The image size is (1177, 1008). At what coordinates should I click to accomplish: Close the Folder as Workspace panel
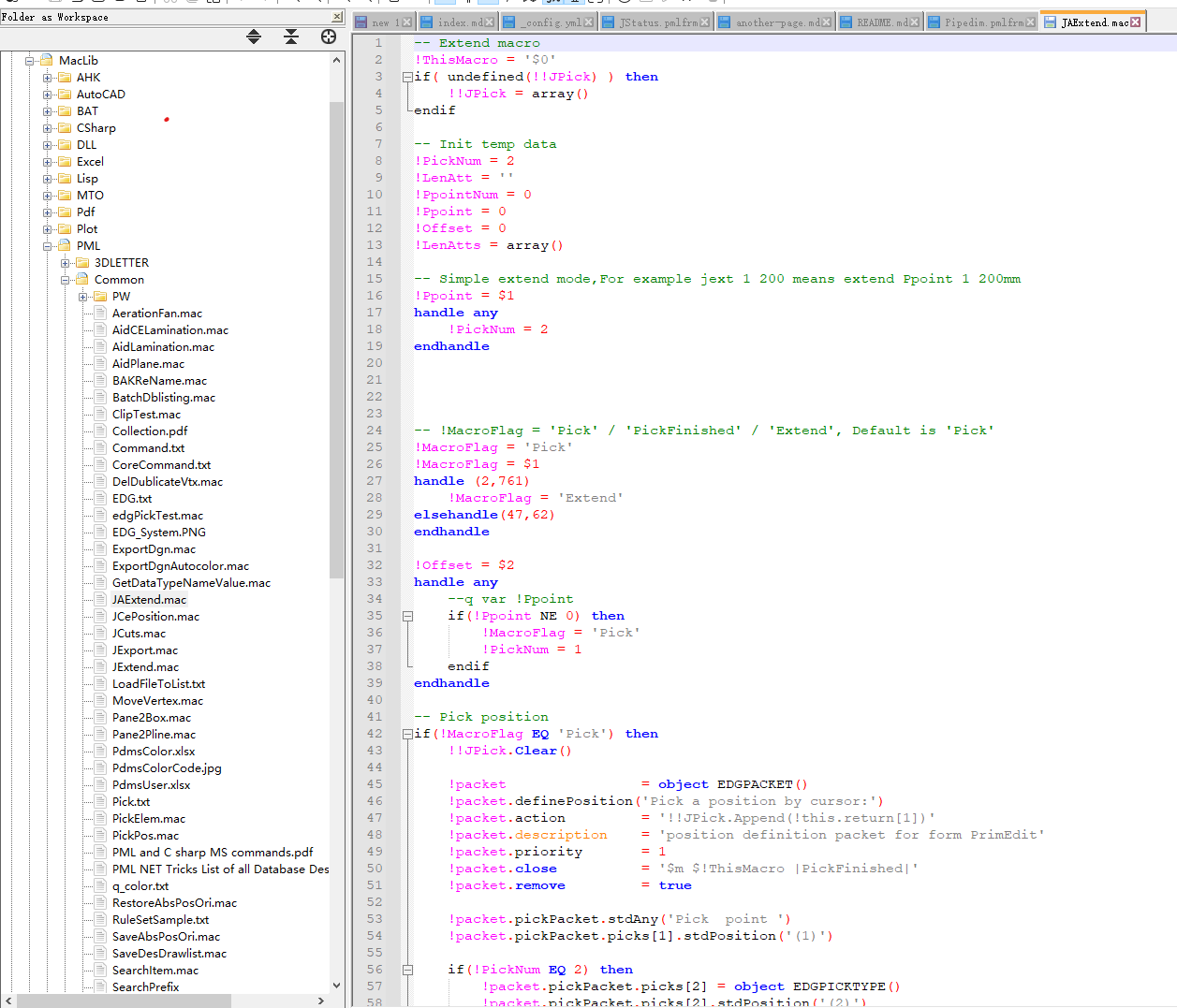337,17
